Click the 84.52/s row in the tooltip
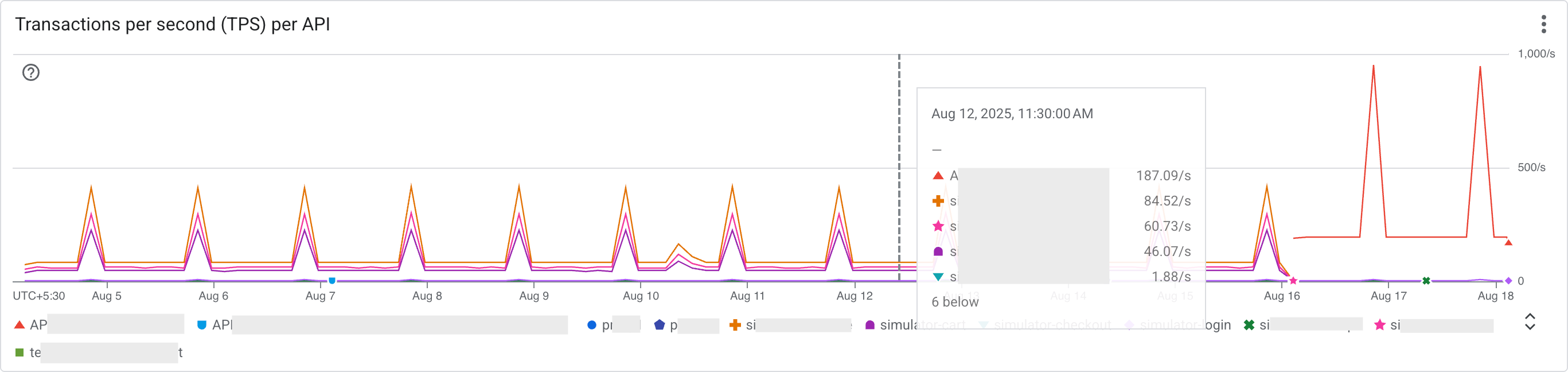1568x372 pixels. point(1060,201)
